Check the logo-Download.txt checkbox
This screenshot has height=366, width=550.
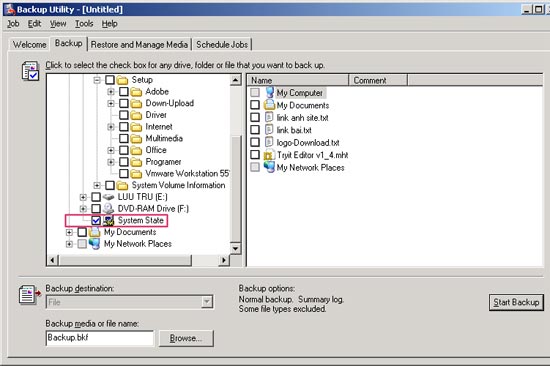coord(255,142)
